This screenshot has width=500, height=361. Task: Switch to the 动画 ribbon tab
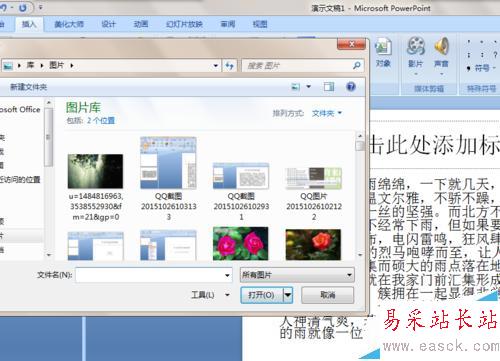pos(141,24)
